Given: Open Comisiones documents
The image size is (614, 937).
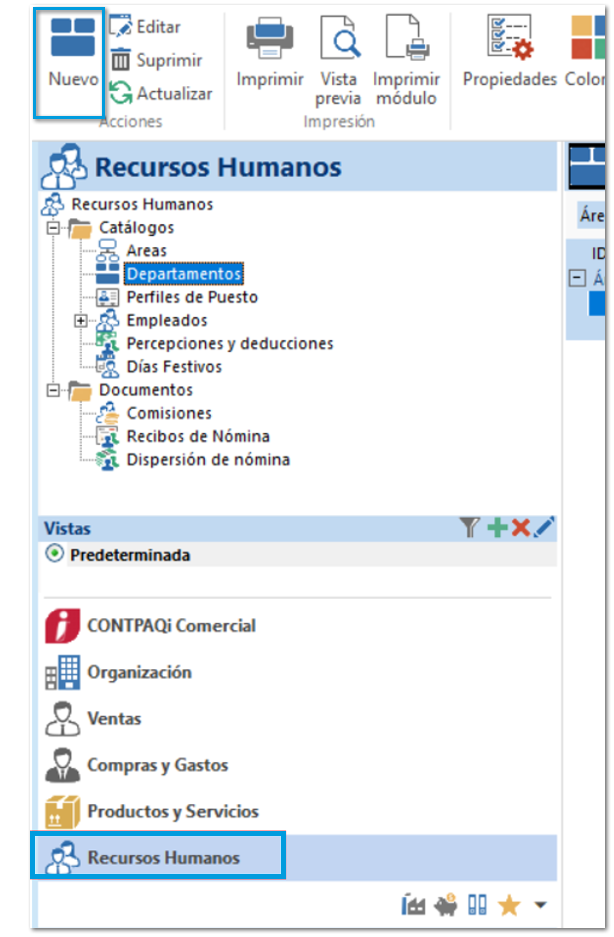Looking at the screenshot, I should 169,414.
